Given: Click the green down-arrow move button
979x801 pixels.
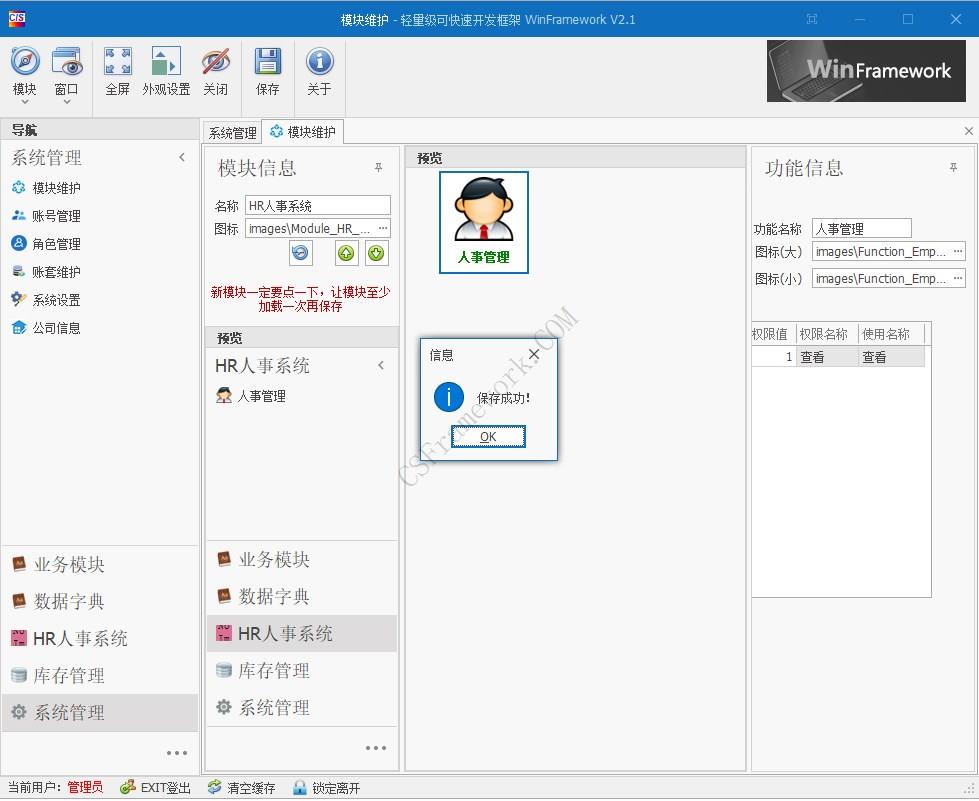Looking at the screenshot, I should point(376,253).
